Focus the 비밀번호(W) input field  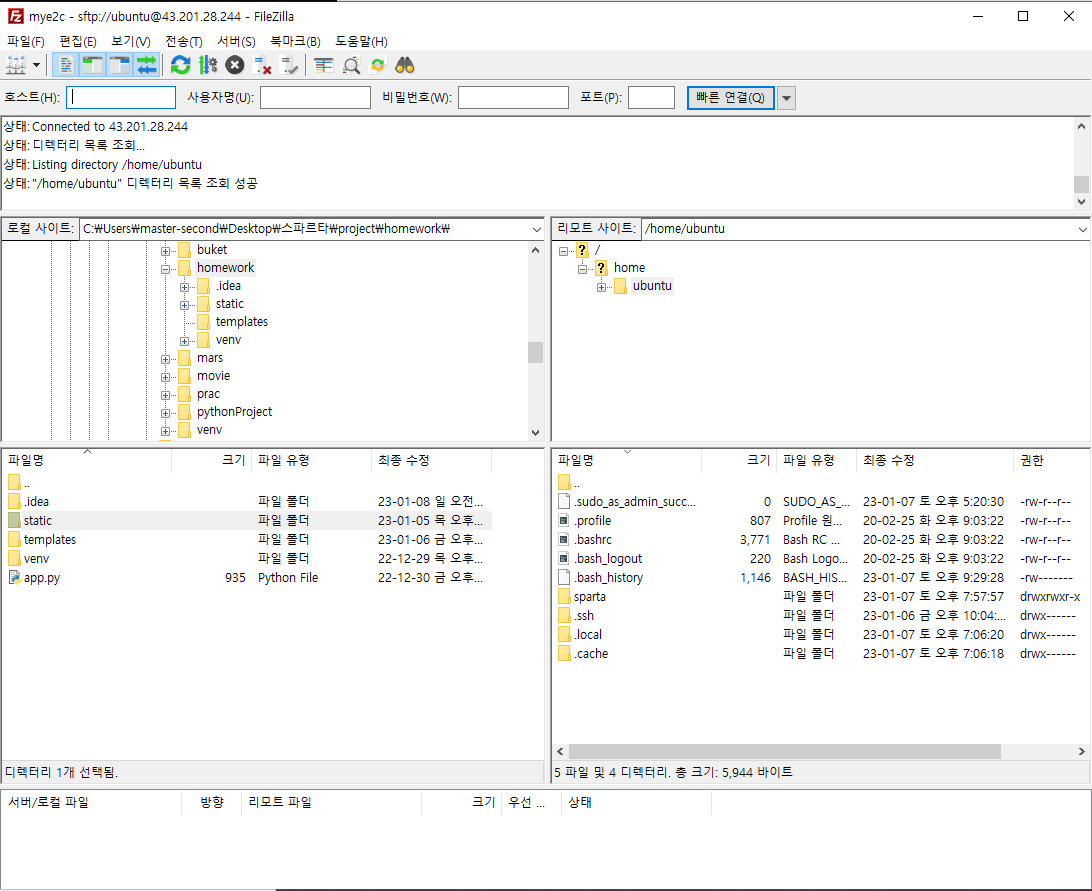click(513, 98)
